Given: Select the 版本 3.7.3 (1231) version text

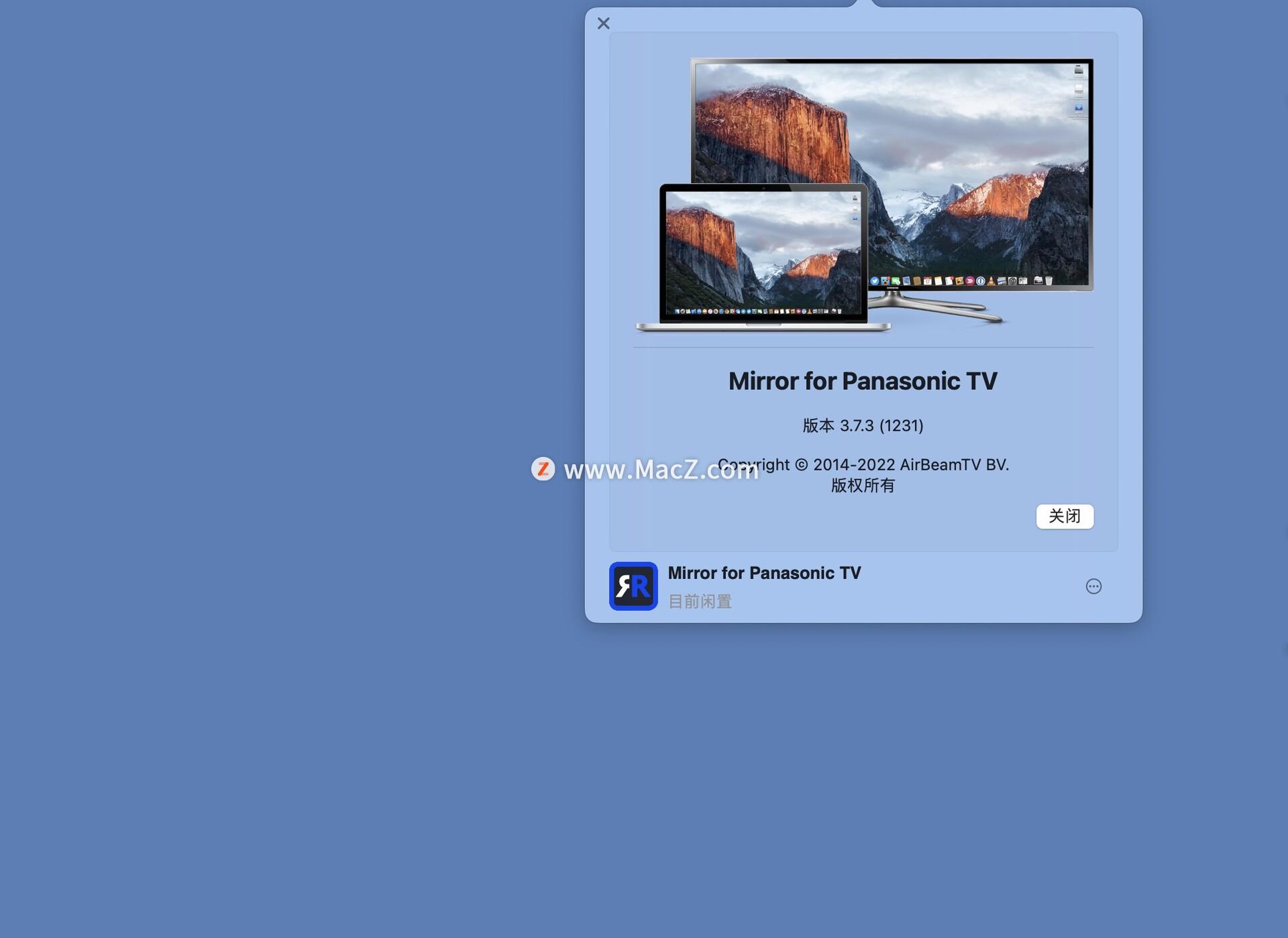Looking at the screenshot, I should click(x=863, y=425).
